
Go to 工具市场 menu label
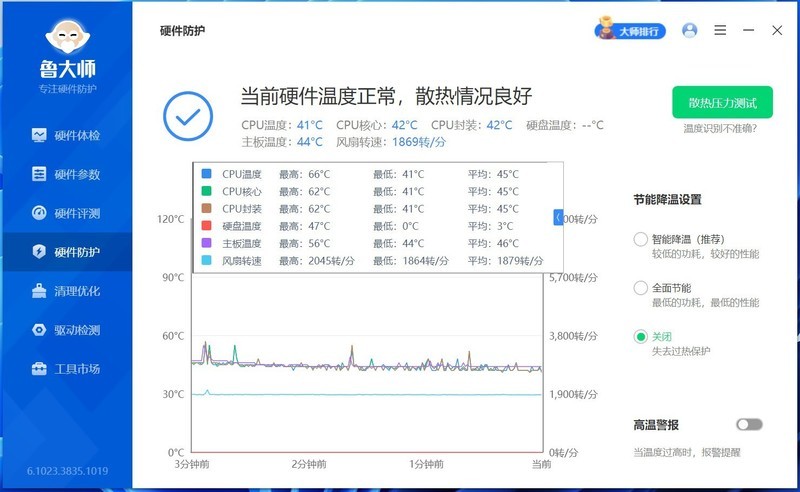[77, 368]
